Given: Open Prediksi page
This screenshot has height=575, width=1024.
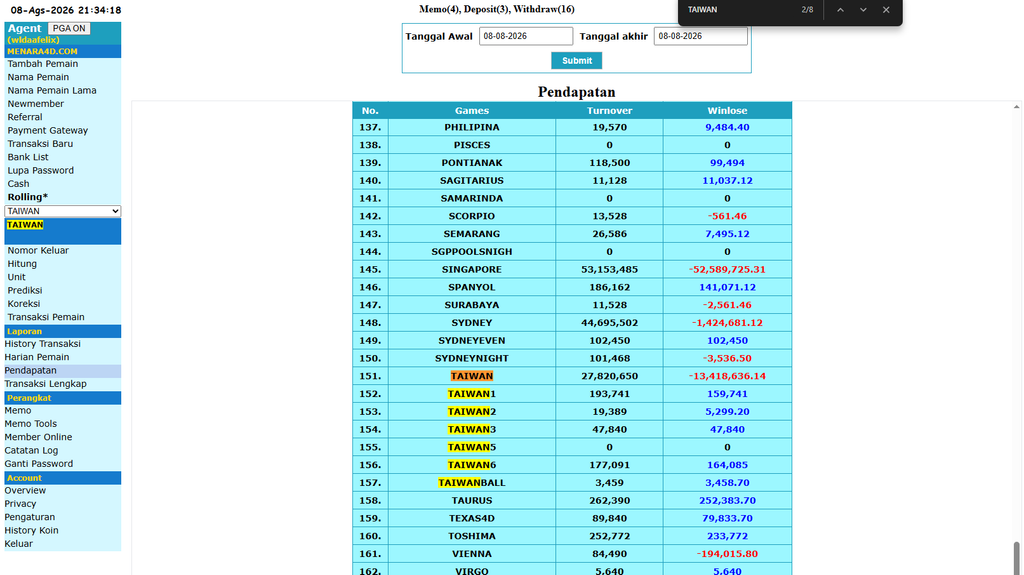Looking at the screenshot, I should point(25,290).
